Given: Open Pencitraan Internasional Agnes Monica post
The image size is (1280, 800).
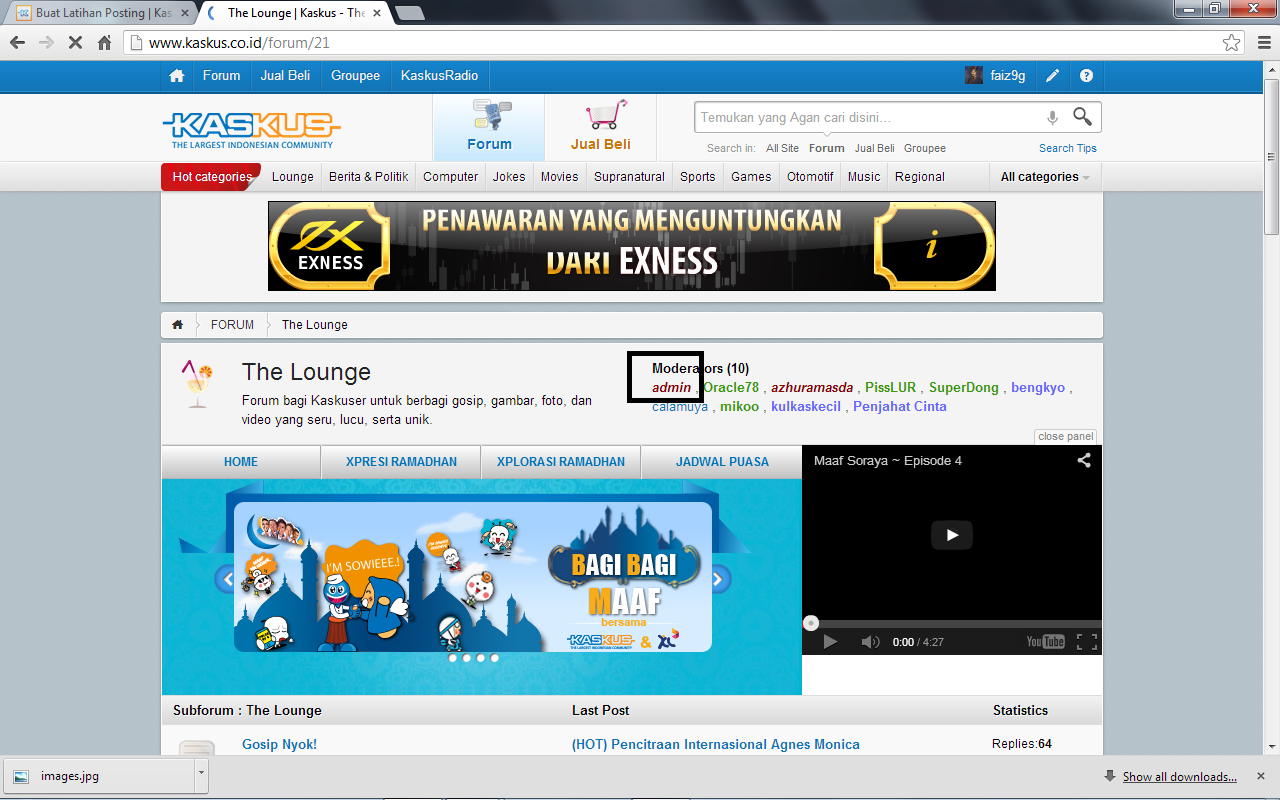Looking at the screenshot, I should pyautogui.click(x=715, y=745).
